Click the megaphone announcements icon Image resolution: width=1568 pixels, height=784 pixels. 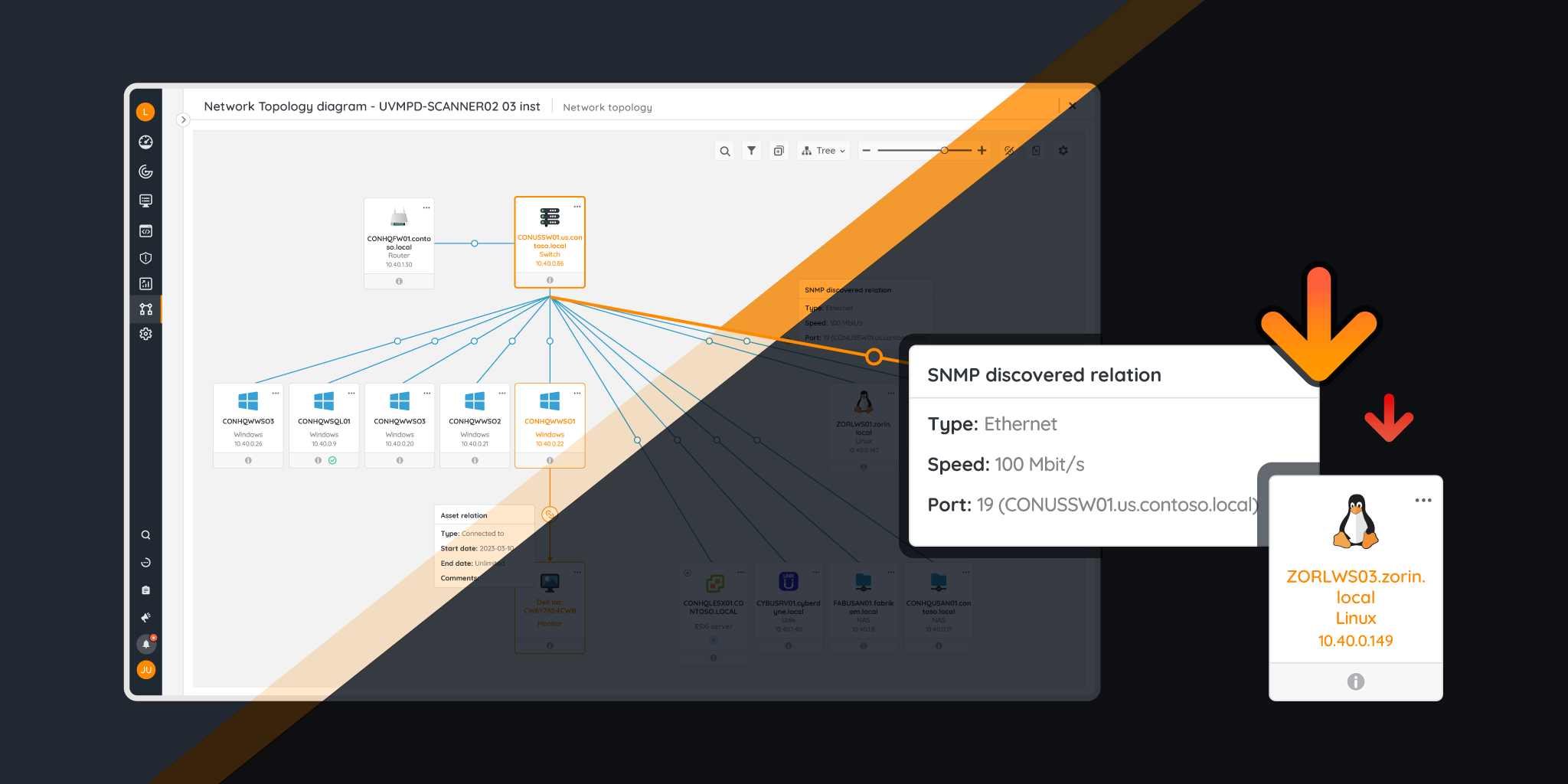(145, 617)
